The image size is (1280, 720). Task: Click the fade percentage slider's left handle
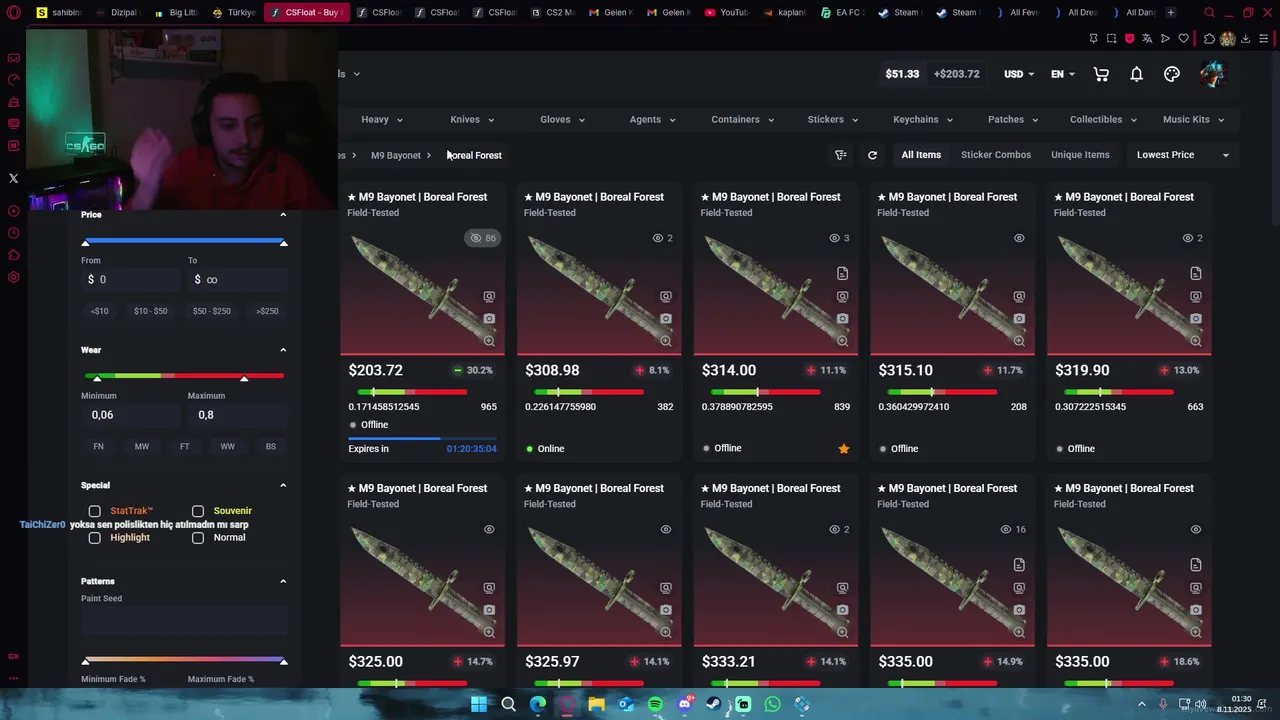(x=85, y=661)
